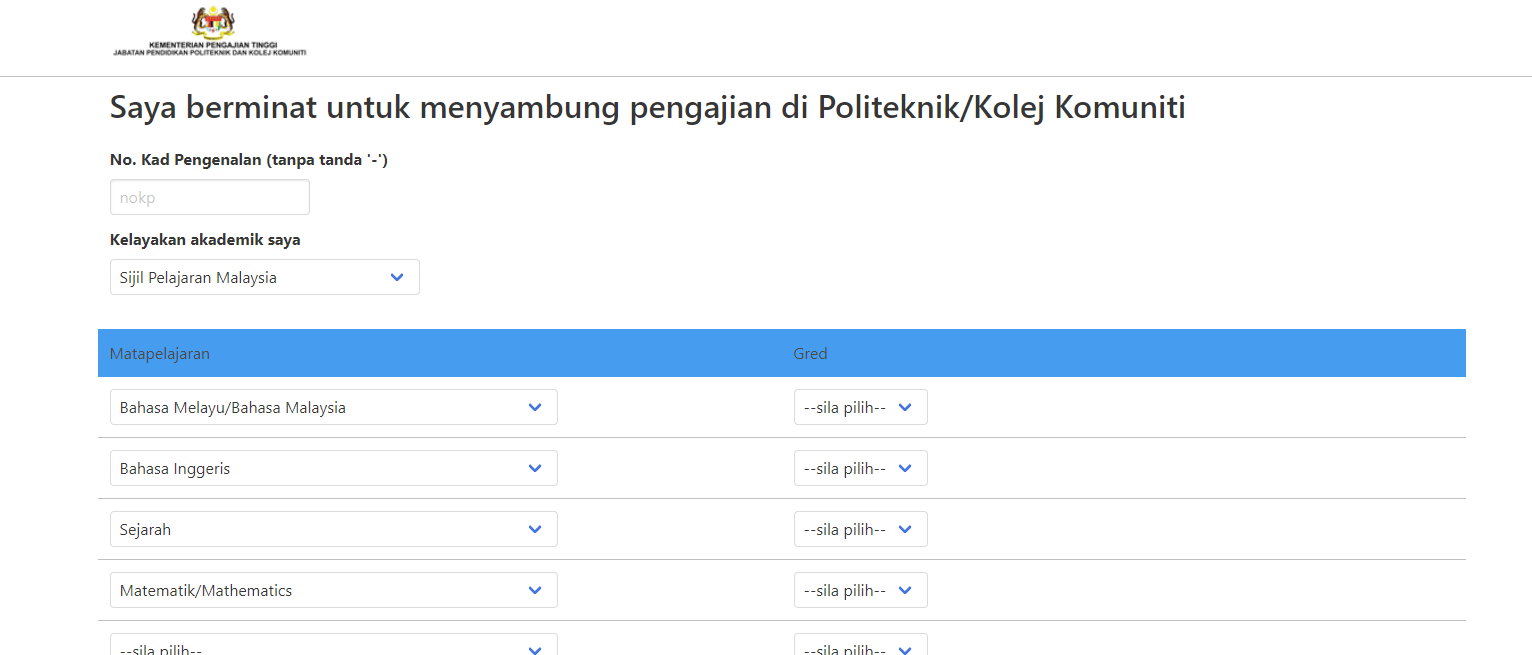Click the chevron on Bahasa Melayu grade dropdown

click(906, 407)
